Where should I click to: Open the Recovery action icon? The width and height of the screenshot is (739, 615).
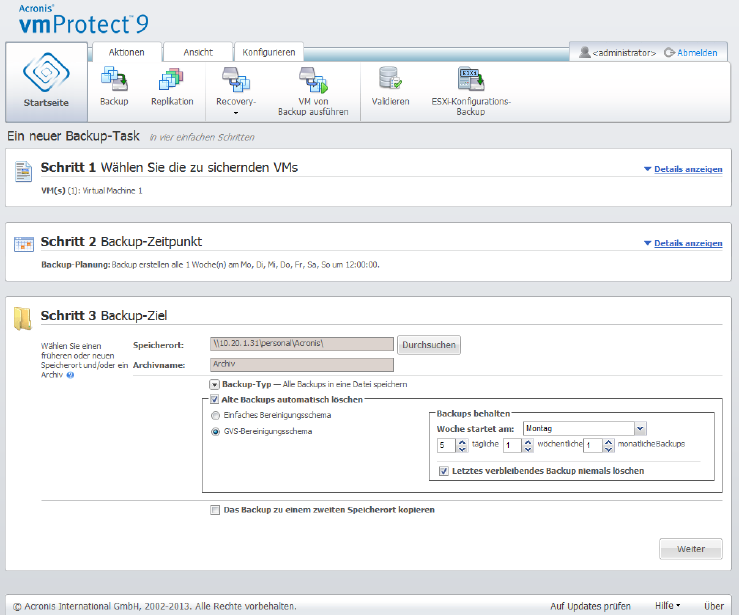[236, 79]
